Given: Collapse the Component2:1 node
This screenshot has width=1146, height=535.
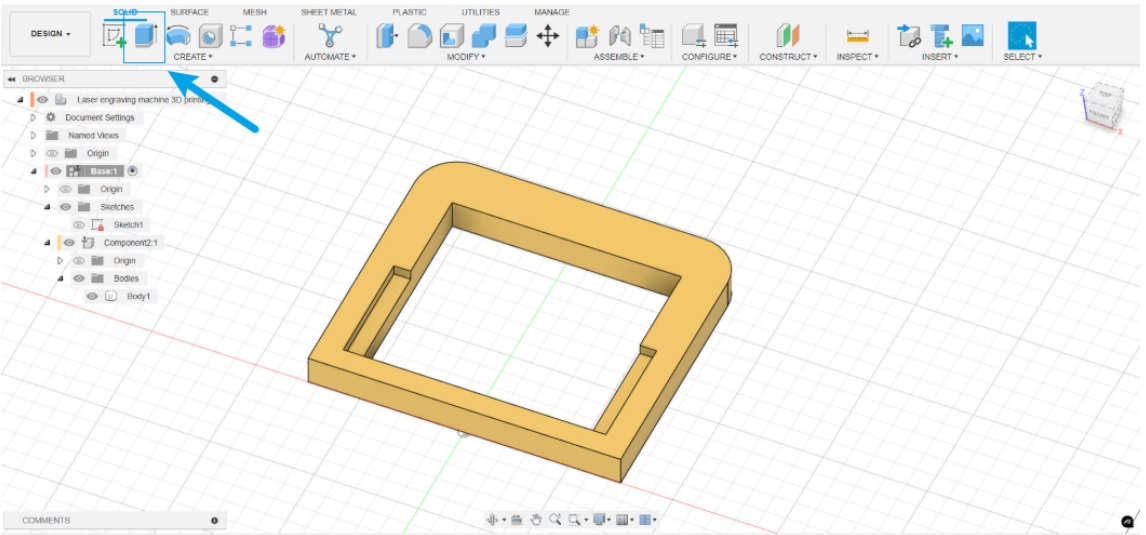Looking at the screenshot, I should click(x=47, y=243).
